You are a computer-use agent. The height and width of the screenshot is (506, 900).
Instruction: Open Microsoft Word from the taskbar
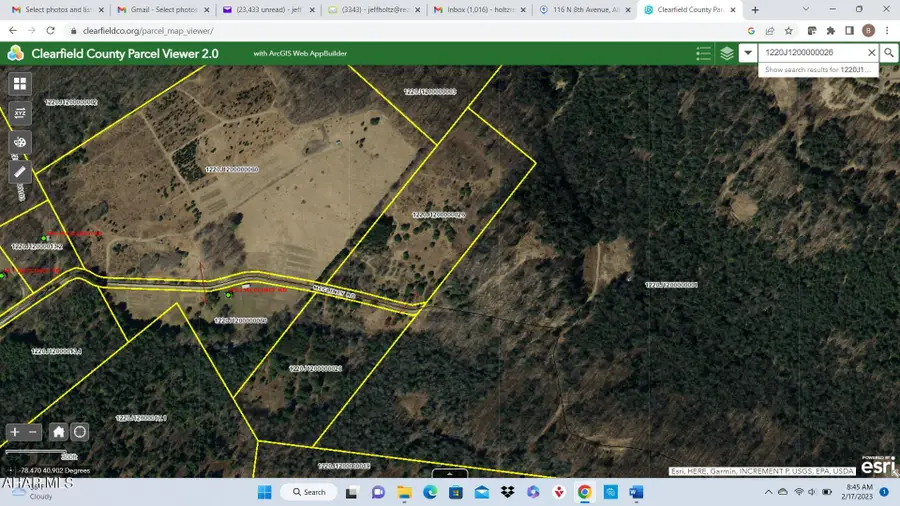click(x=637, y=492)
